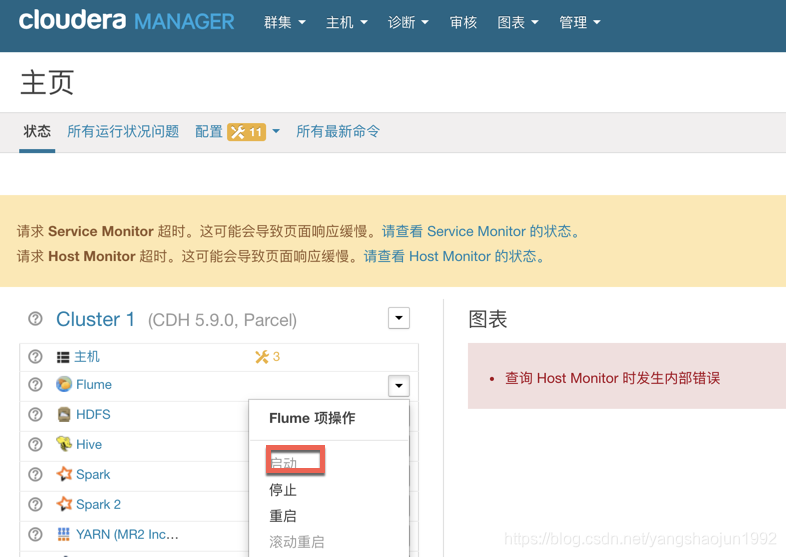Toggle the Flume actions dropdown button

click(399, 386)
